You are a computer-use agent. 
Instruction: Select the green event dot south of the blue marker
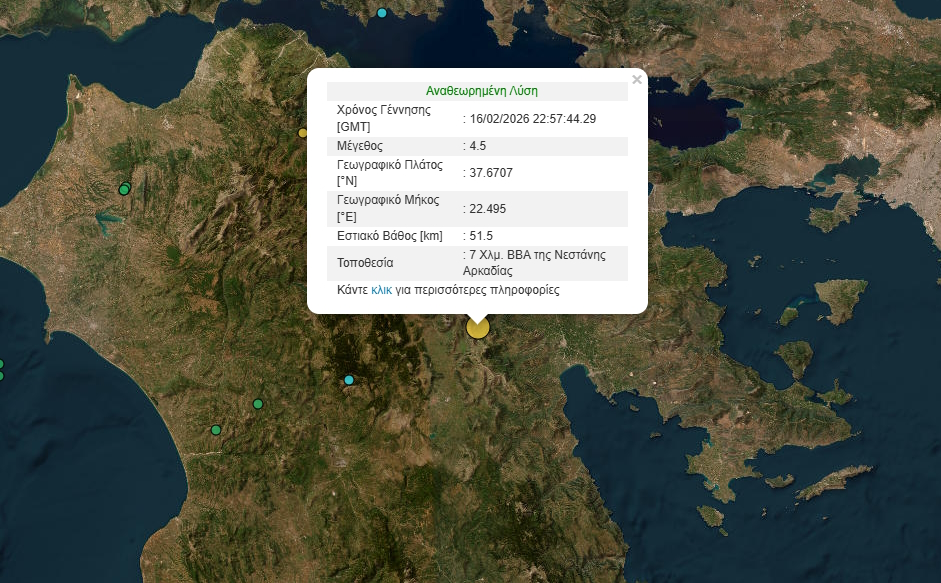tap(257, 404)
